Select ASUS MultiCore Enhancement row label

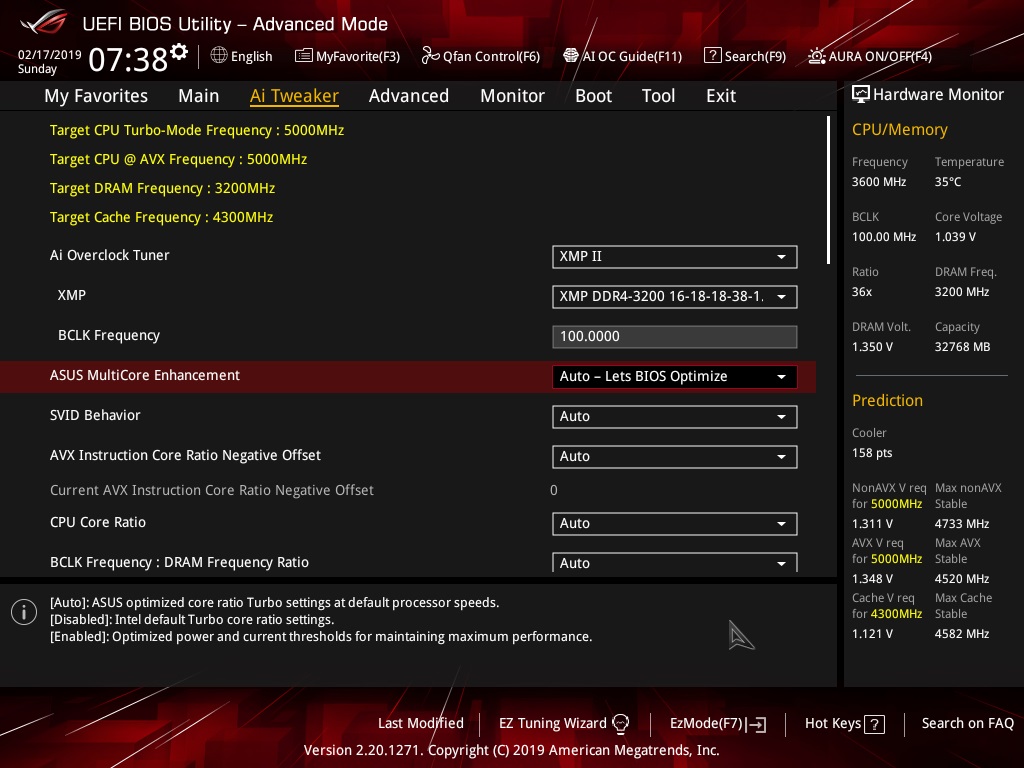tap(145, 376)
